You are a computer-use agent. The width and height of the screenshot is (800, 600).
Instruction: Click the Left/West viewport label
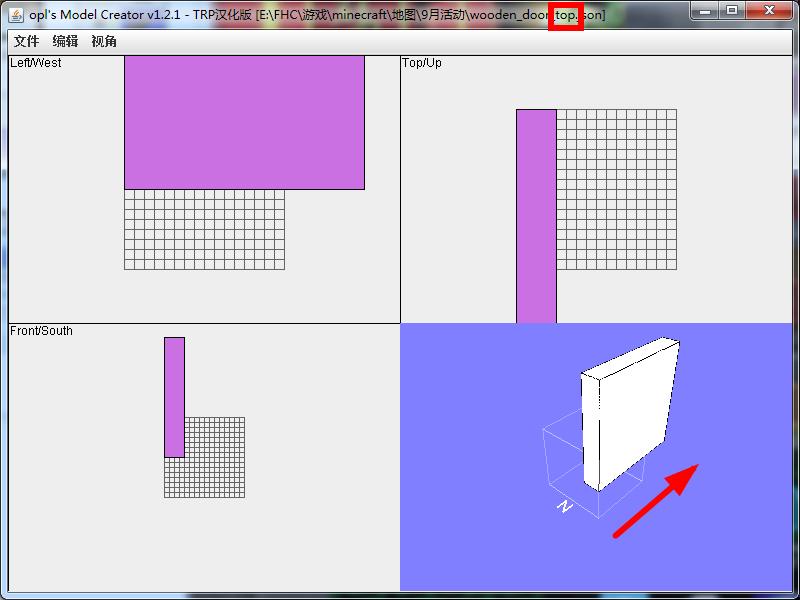[x=36, y=63]
